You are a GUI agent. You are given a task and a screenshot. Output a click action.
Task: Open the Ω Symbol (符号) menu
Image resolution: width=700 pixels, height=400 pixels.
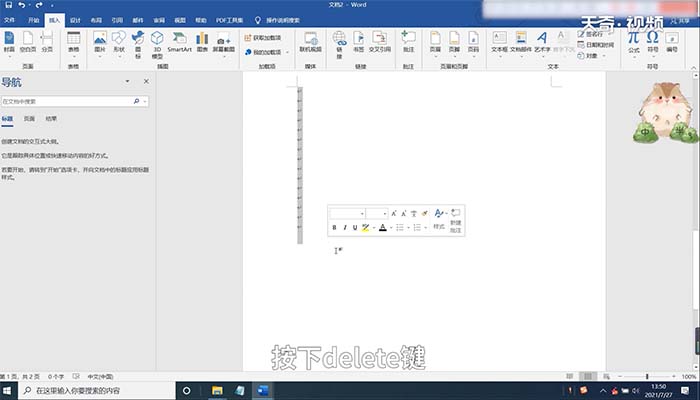tap(653, 42)
